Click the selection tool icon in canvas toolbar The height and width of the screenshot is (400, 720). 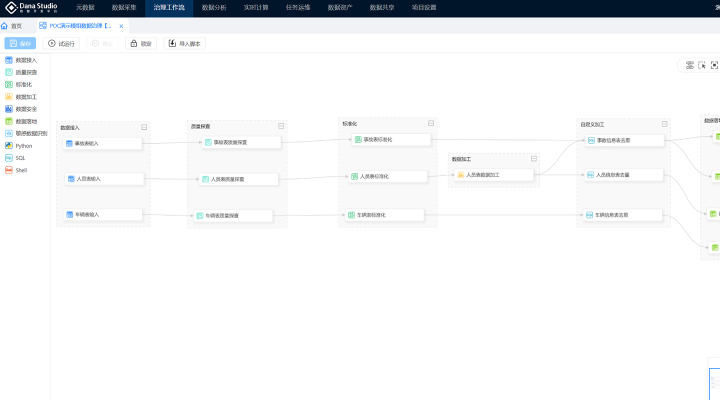tap(702, 65)
